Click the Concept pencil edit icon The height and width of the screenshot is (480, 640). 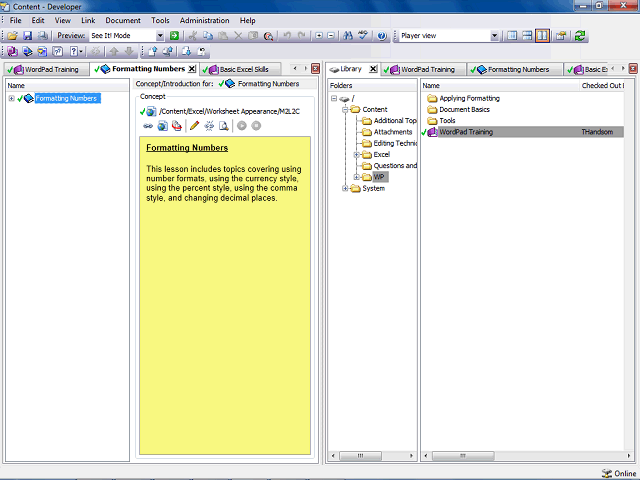coord(194,126)
